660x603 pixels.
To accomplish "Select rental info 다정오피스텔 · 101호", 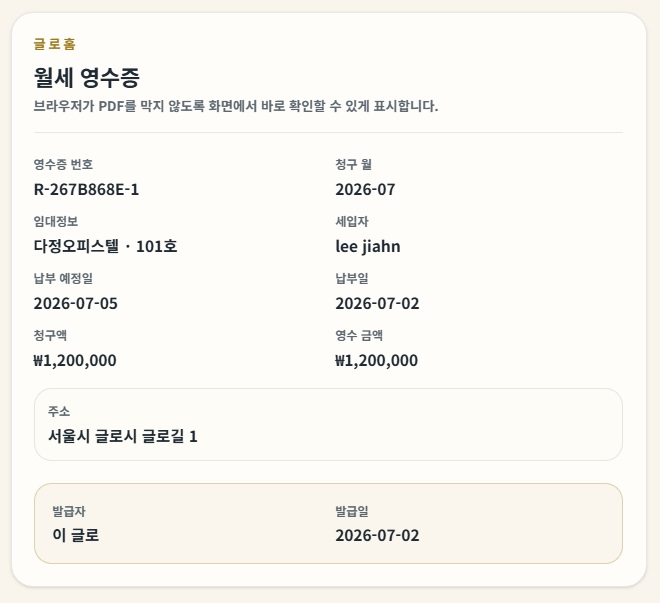I will (x=105, y=247).
